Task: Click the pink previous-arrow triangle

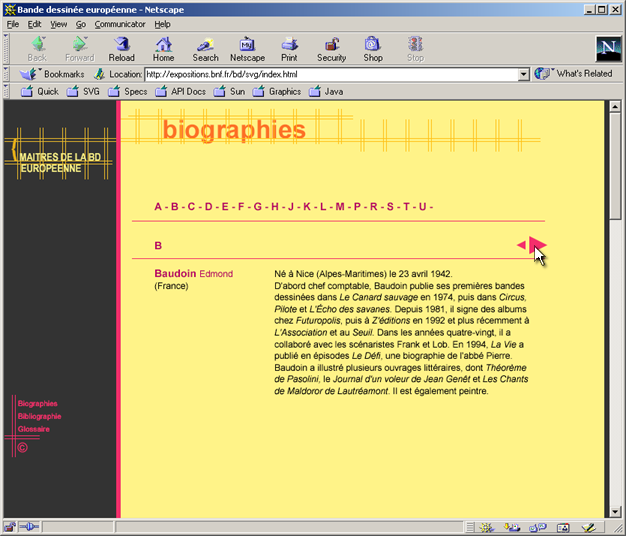Action: tap(521, 245)
